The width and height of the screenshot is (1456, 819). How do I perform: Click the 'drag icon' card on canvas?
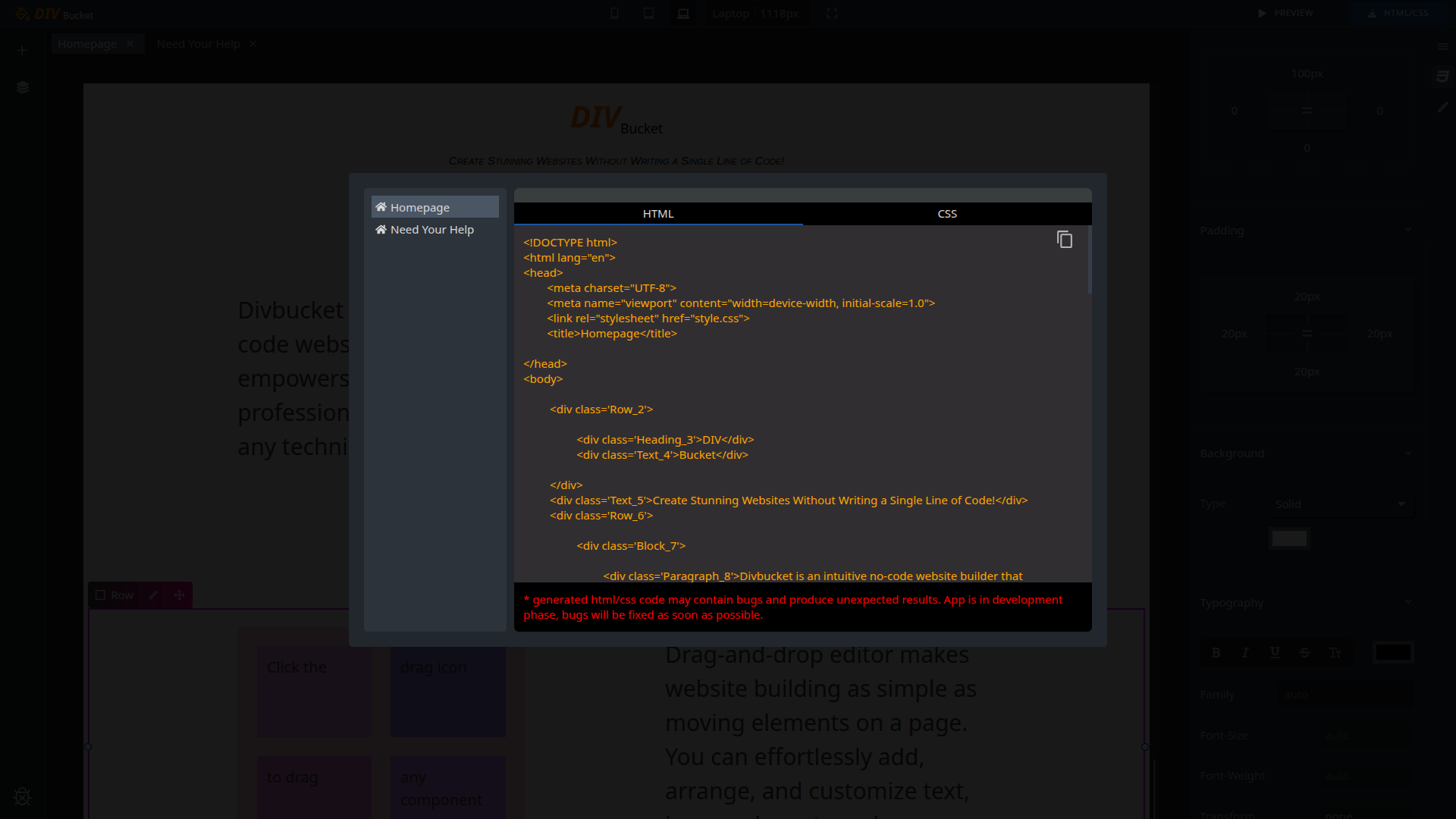pos(447,691)
